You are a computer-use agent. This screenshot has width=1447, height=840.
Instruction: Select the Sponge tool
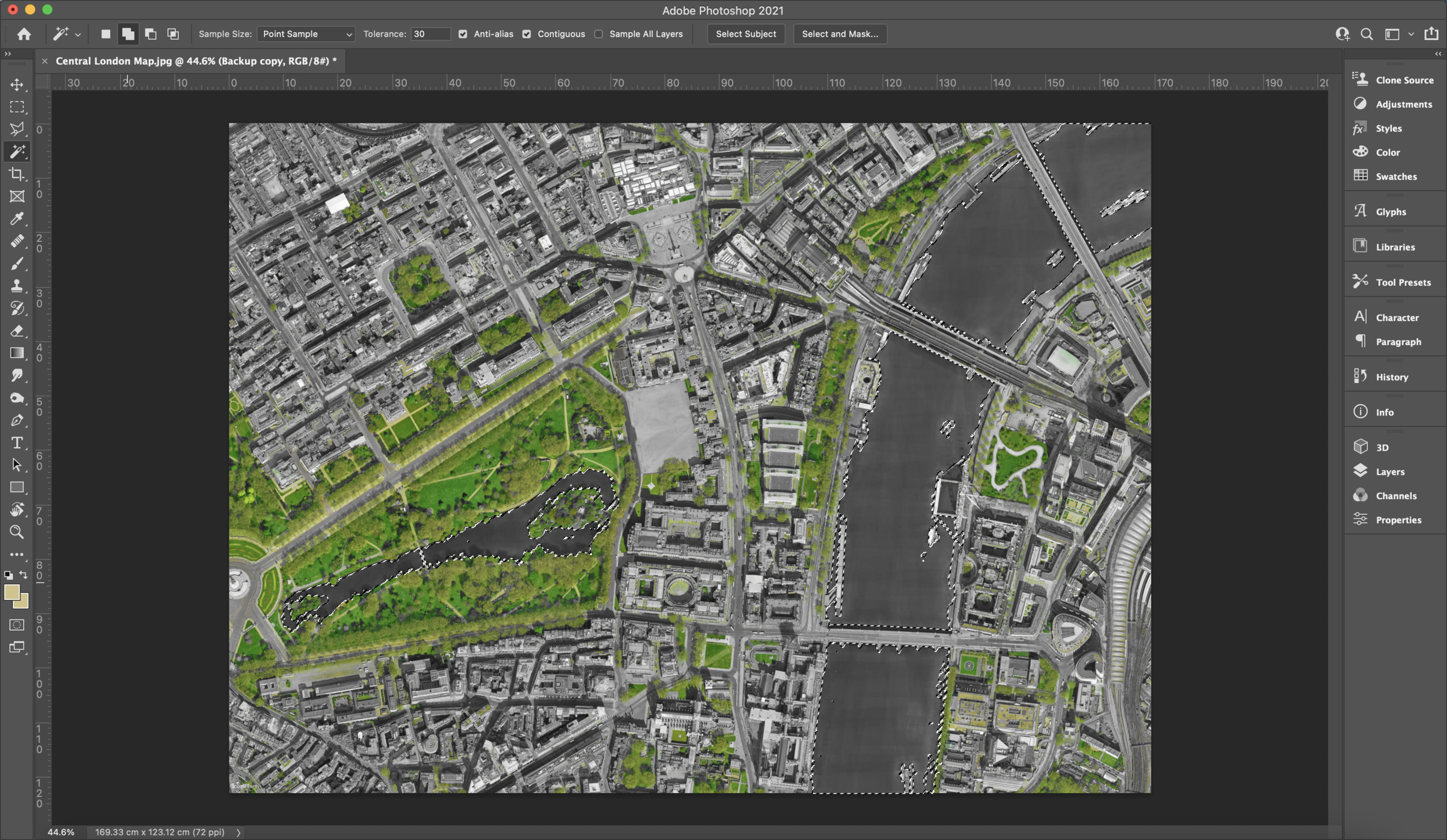[17, 398]
